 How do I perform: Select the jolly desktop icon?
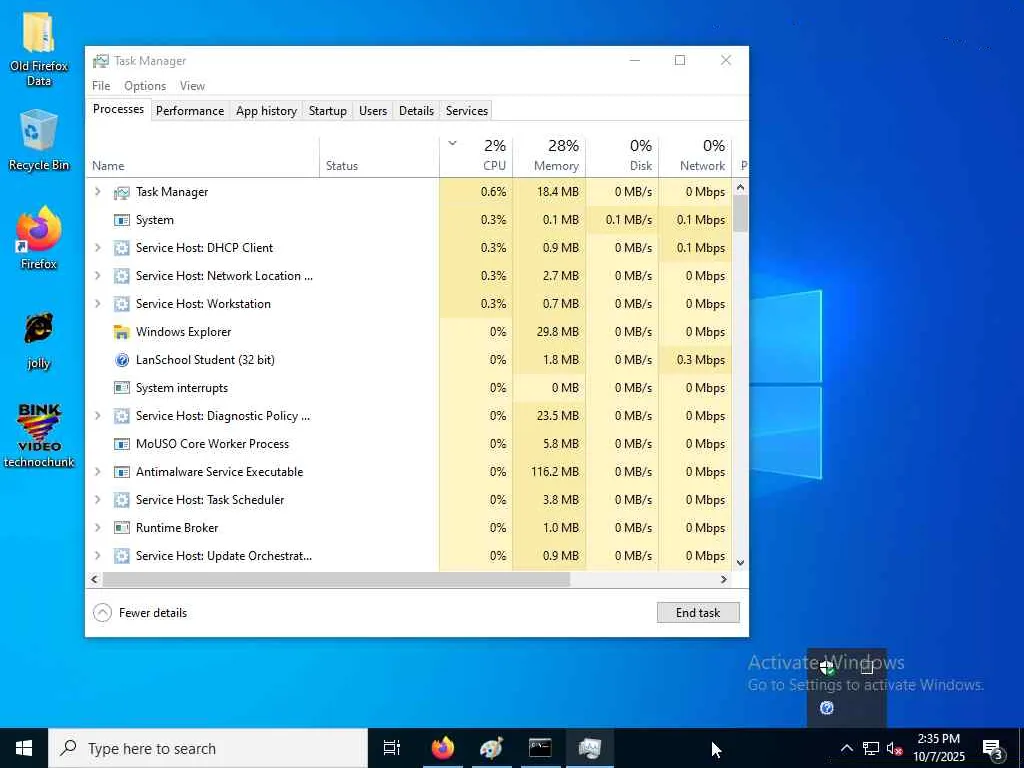pyautogui.click(x=39, y=341)
